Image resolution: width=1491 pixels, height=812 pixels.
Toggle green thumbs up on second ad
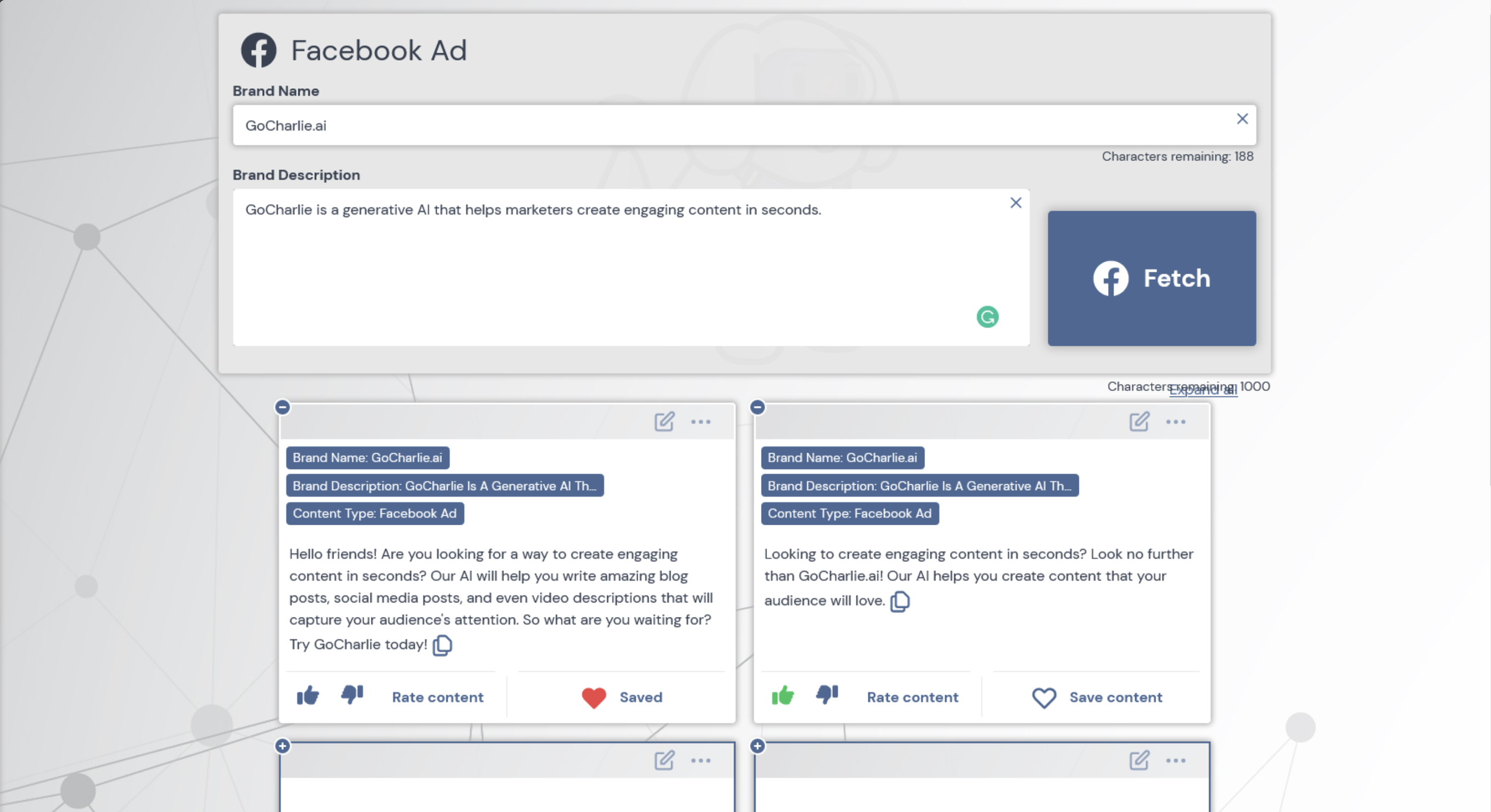[x=782, y=695]
